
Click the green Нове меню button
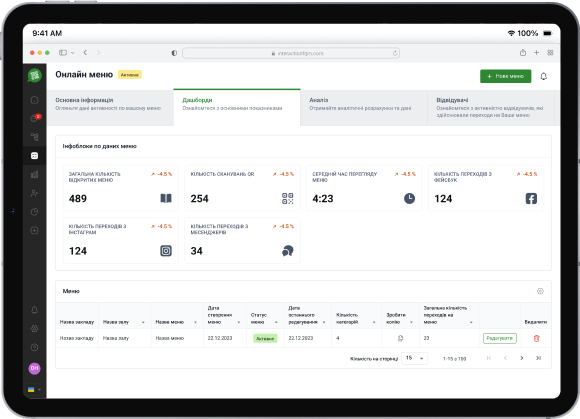505,76
